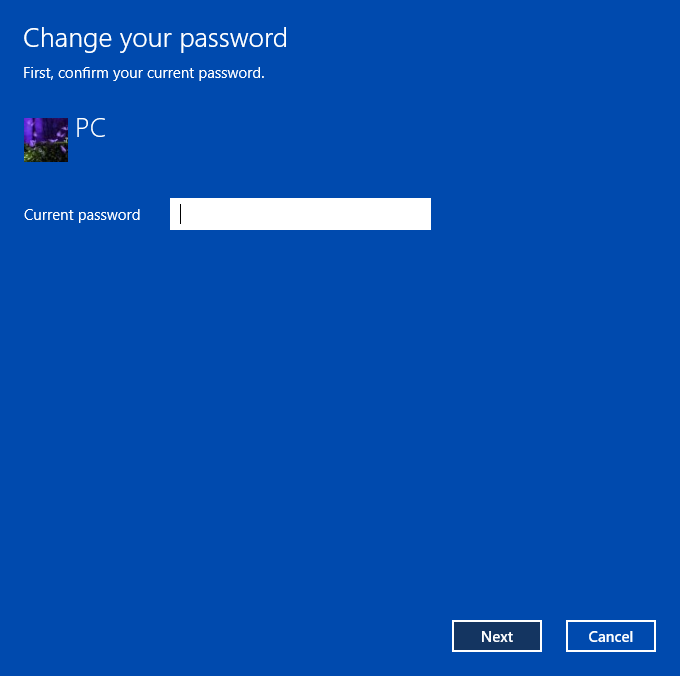Viewport: 680px width, 676px height.
Task: Click the account picture icon
Action: coord(46,140)
